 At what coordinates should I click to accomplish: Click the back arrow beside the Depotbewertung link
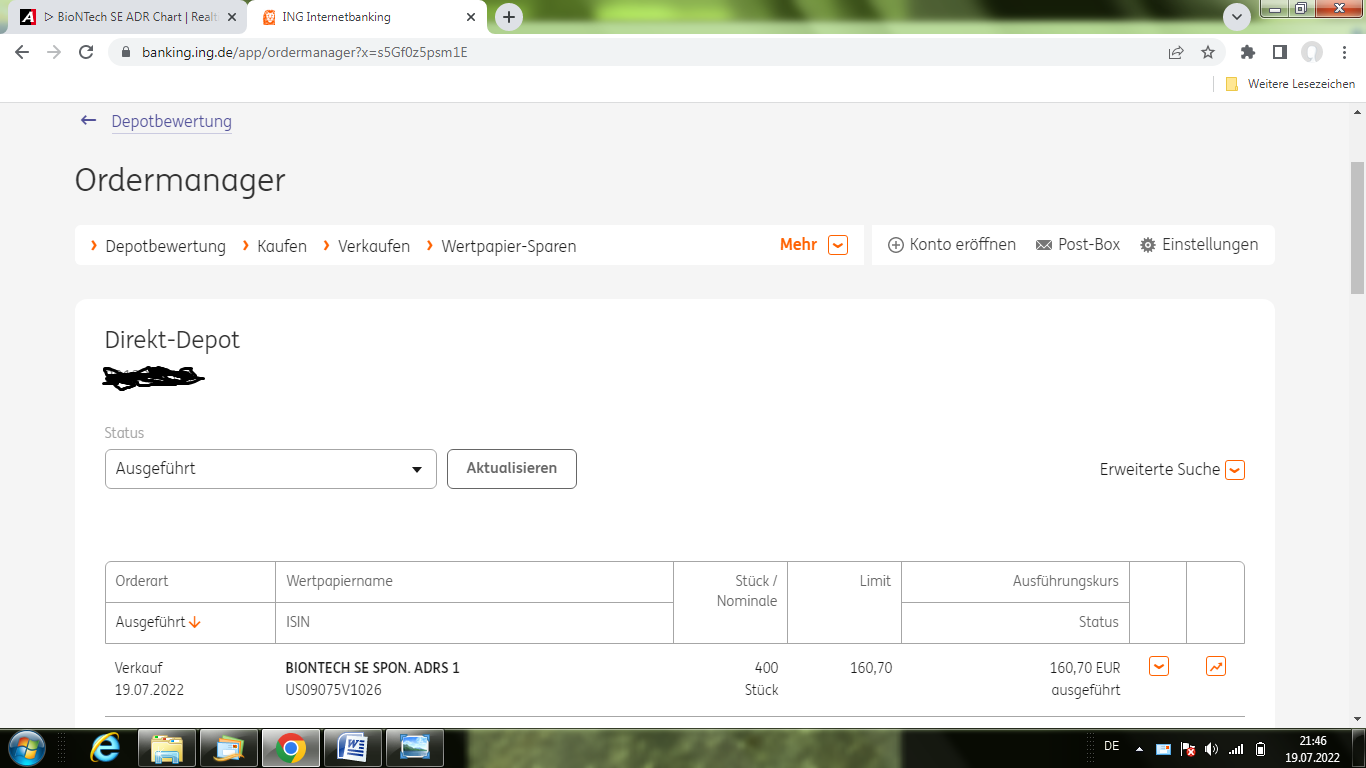point(89,121)
